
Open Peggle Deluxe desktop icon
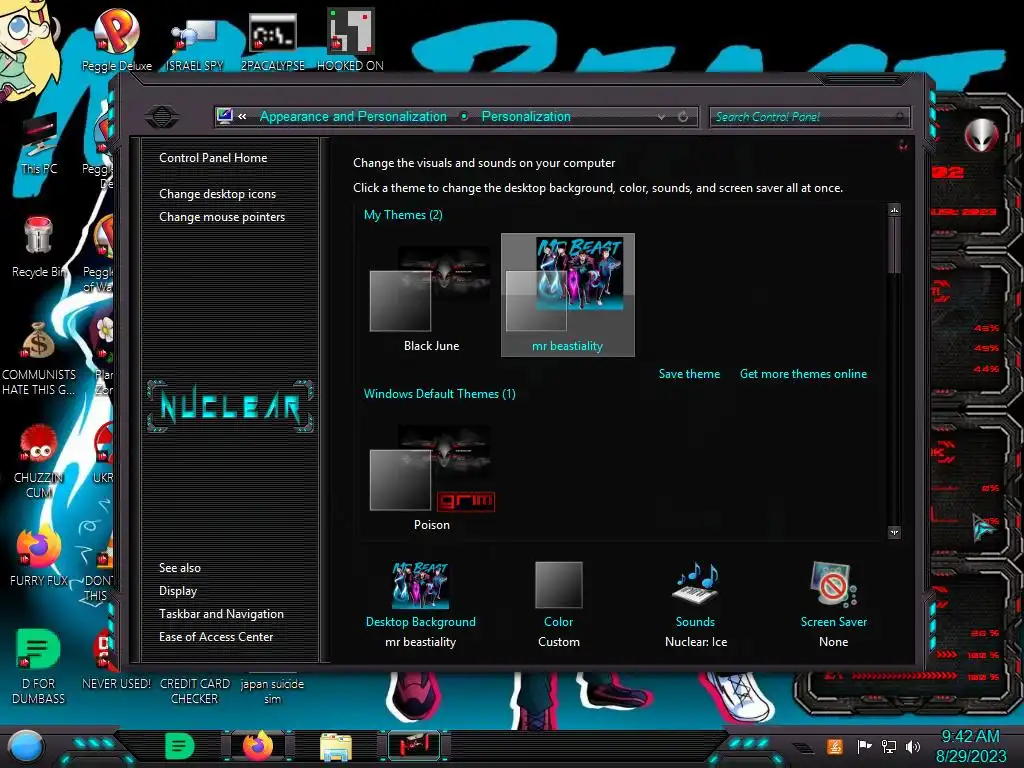coord(116,39)
